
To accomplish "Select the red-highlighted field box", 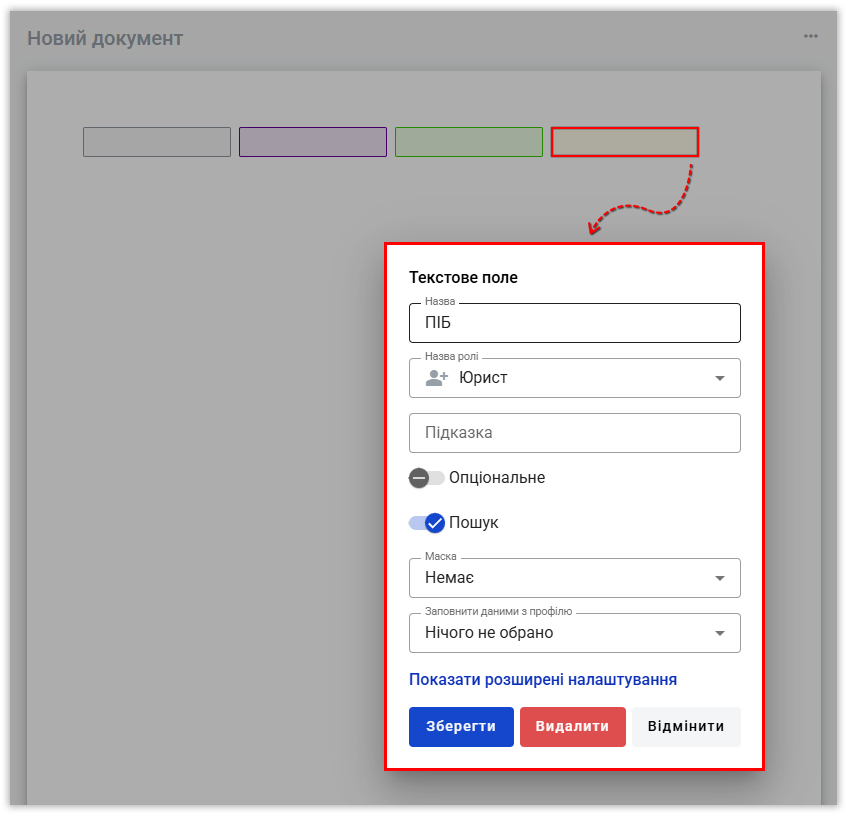I will tap(625, 142).
